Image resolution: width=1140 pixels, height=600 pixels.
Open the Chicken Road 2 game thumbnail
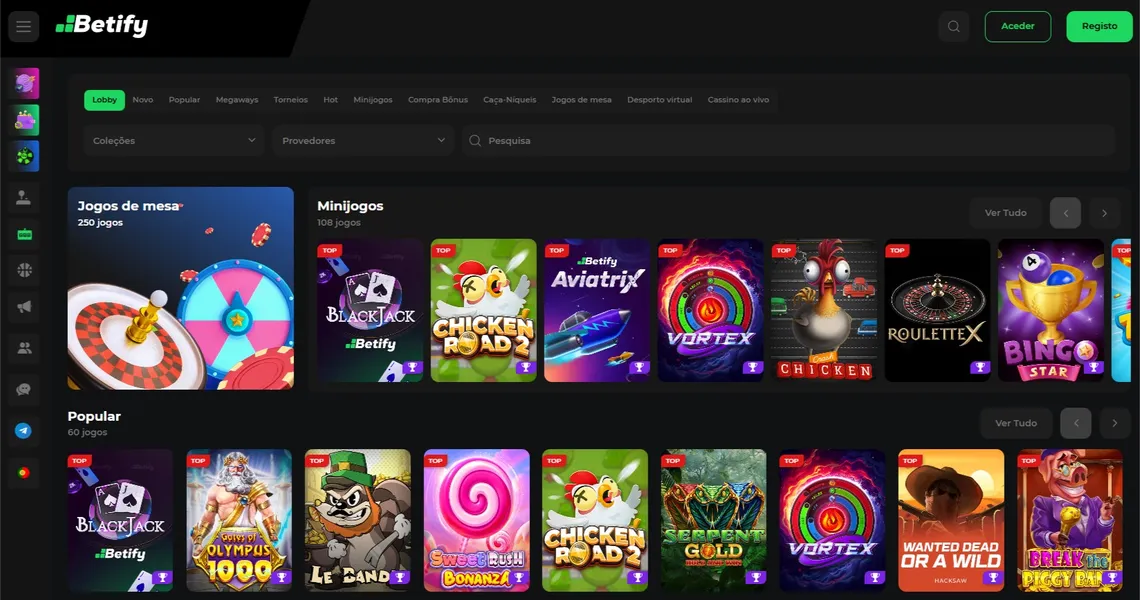pyautogui.click(x=483, y=310)
